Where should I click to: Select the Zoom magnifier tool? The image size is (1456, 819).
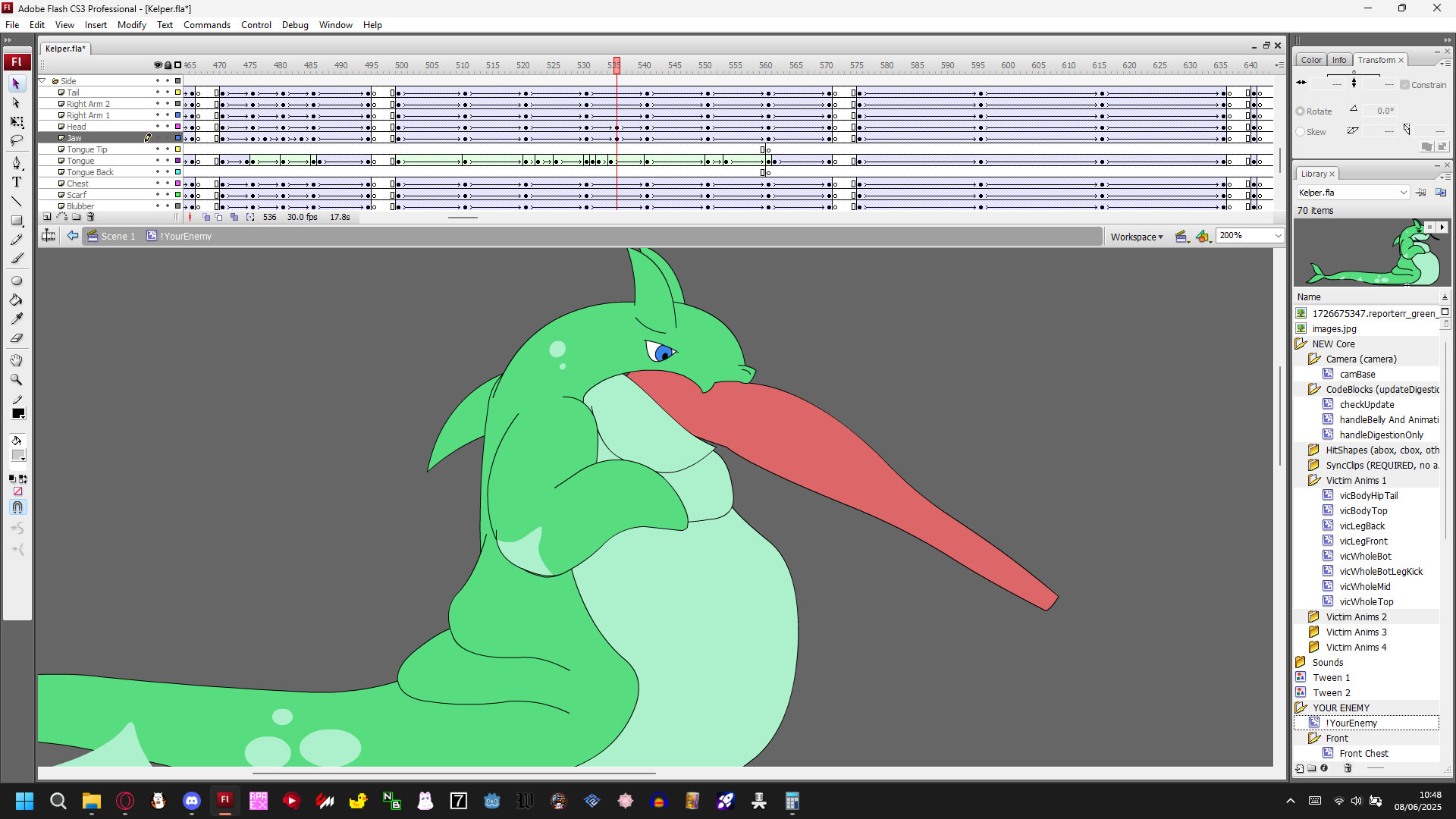point(16,379)
